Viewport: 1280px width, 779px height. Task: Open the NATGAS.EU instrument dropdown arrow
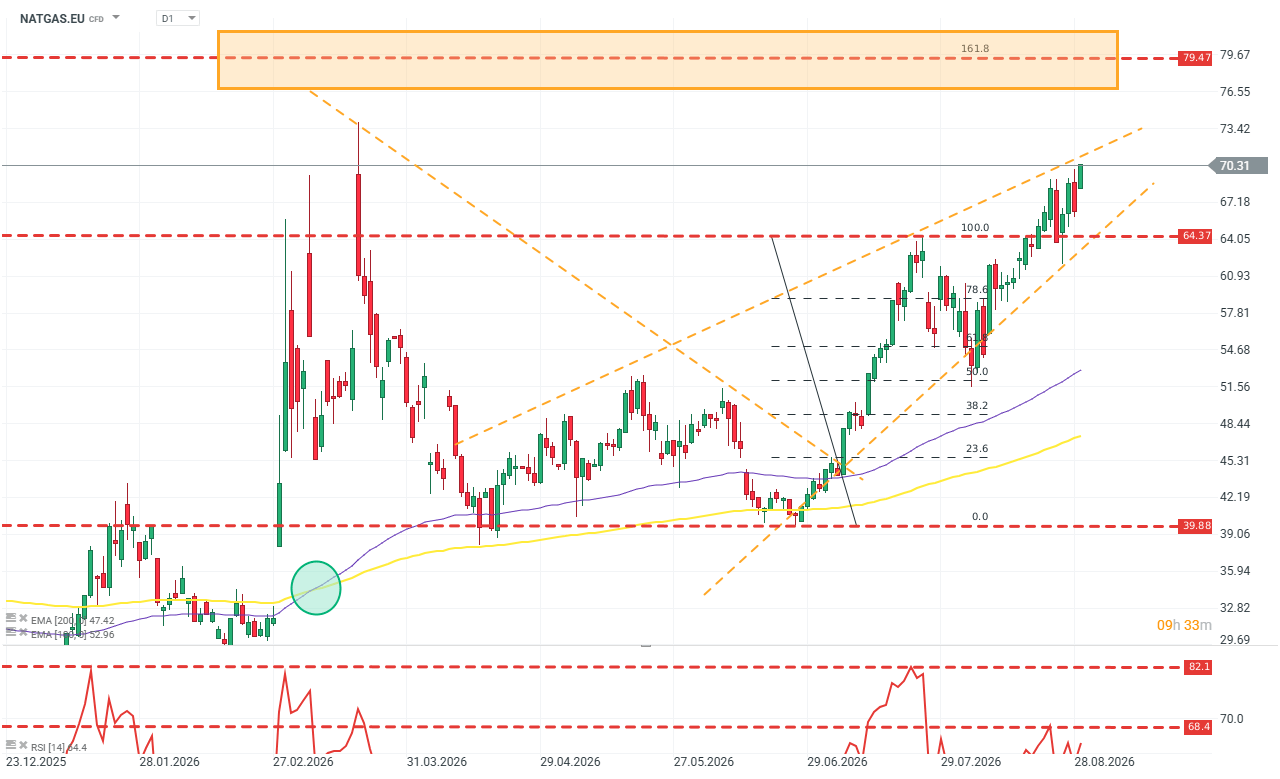coord(116,18)
